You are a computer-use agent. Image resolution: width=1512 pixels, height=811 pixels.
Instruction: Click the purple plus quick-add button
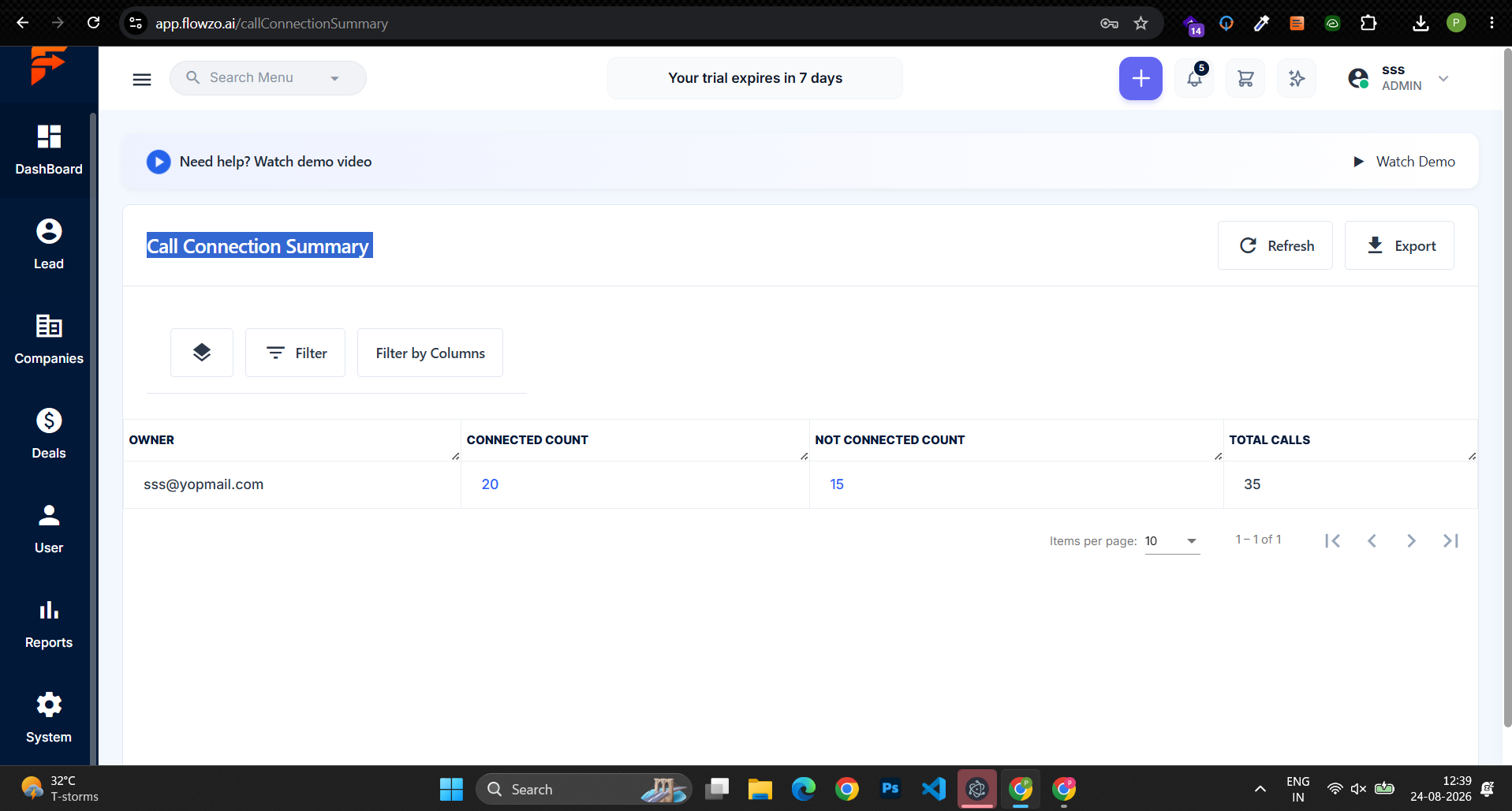click(1141, 78)
